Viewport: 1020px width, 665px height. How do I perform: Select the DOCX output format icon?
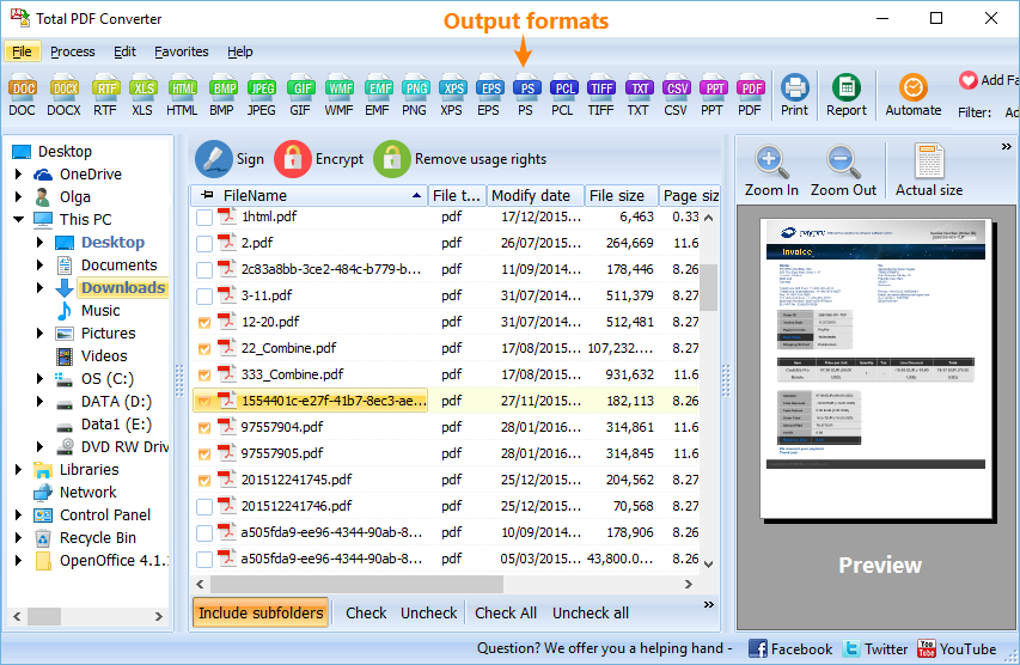63,90
